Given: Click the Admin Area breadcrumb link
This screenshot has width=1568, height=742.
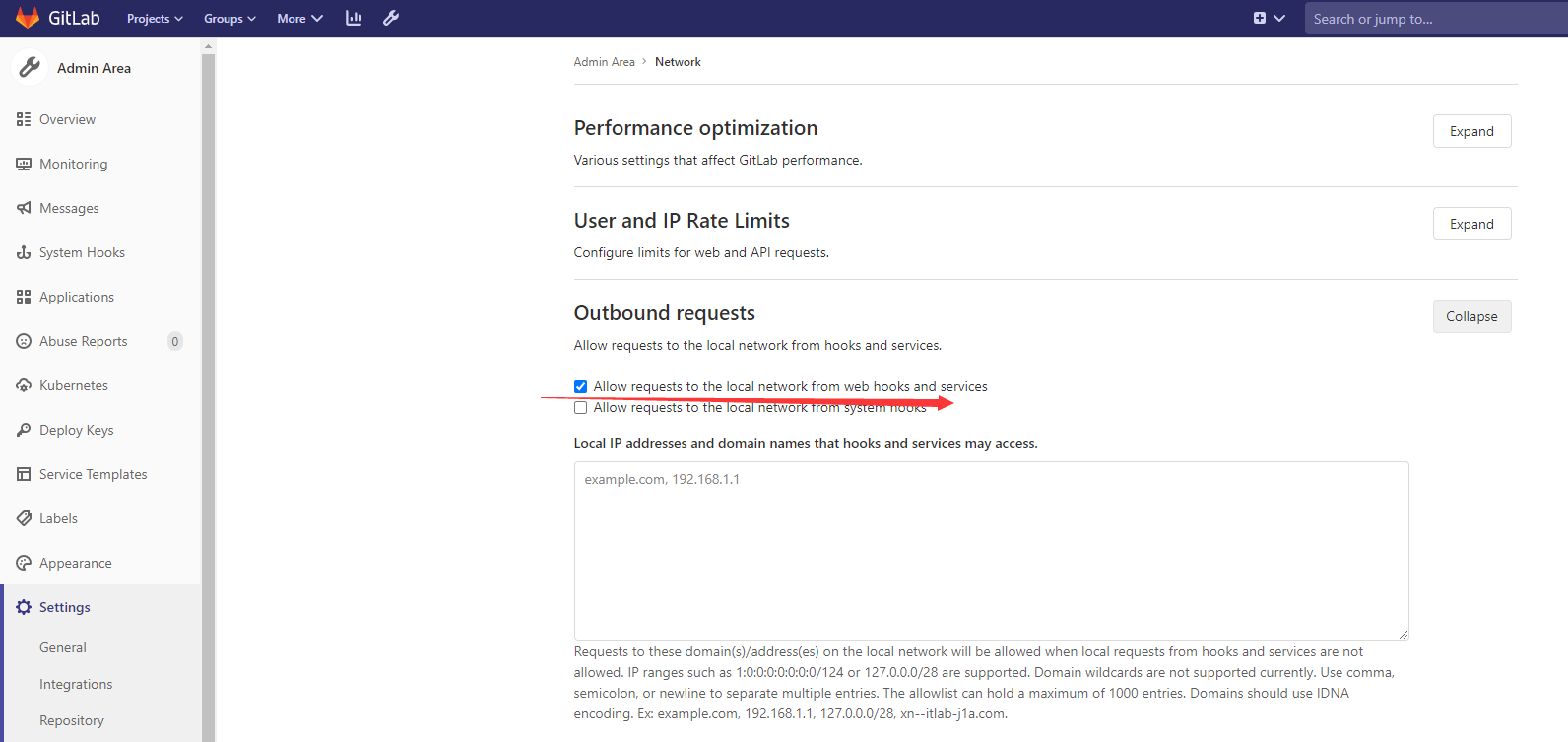Looking at the screenshot, I should pyautogui.click(x=604, y=61).
